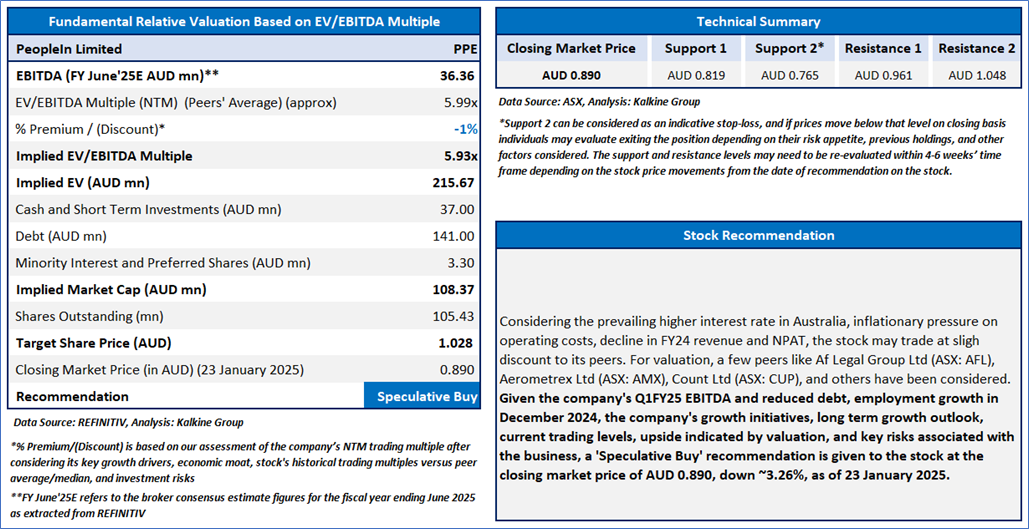Click the implied market cap value 108.37
The image size is (1029, 529).
(455, 289)
